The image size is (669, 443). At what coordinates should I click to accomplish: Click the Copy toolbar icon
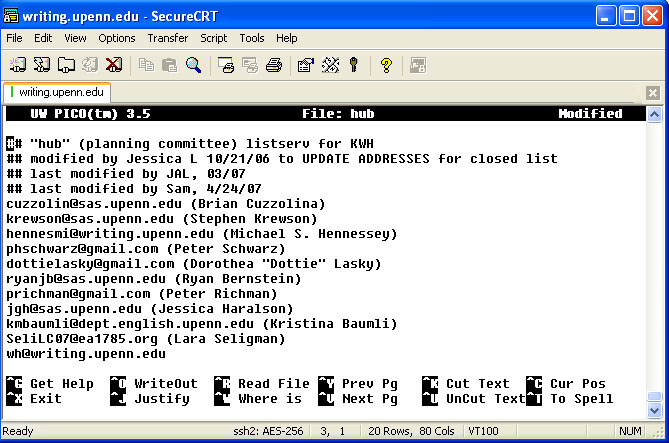click(146, 65)
